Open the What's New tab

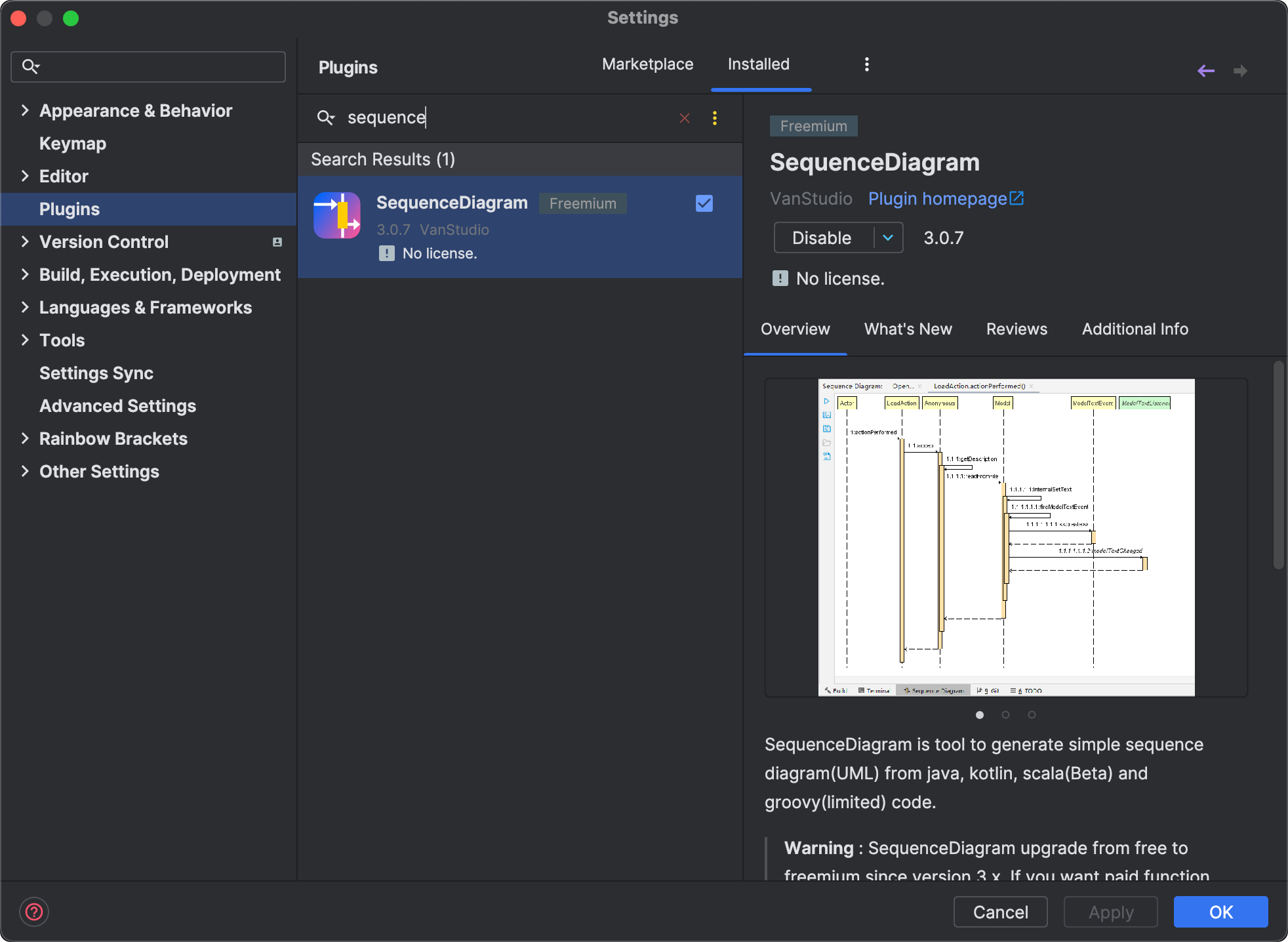click(908, 329)
